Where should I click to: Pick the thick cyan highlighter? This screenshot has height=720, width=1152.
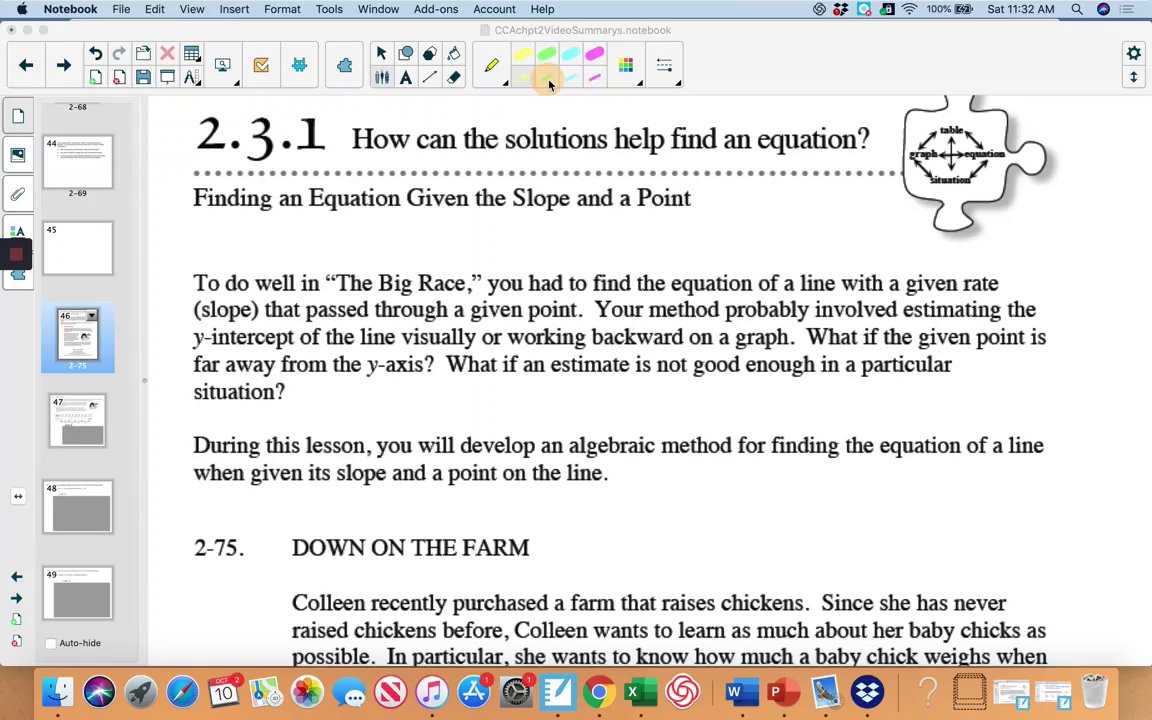[571, 54]
